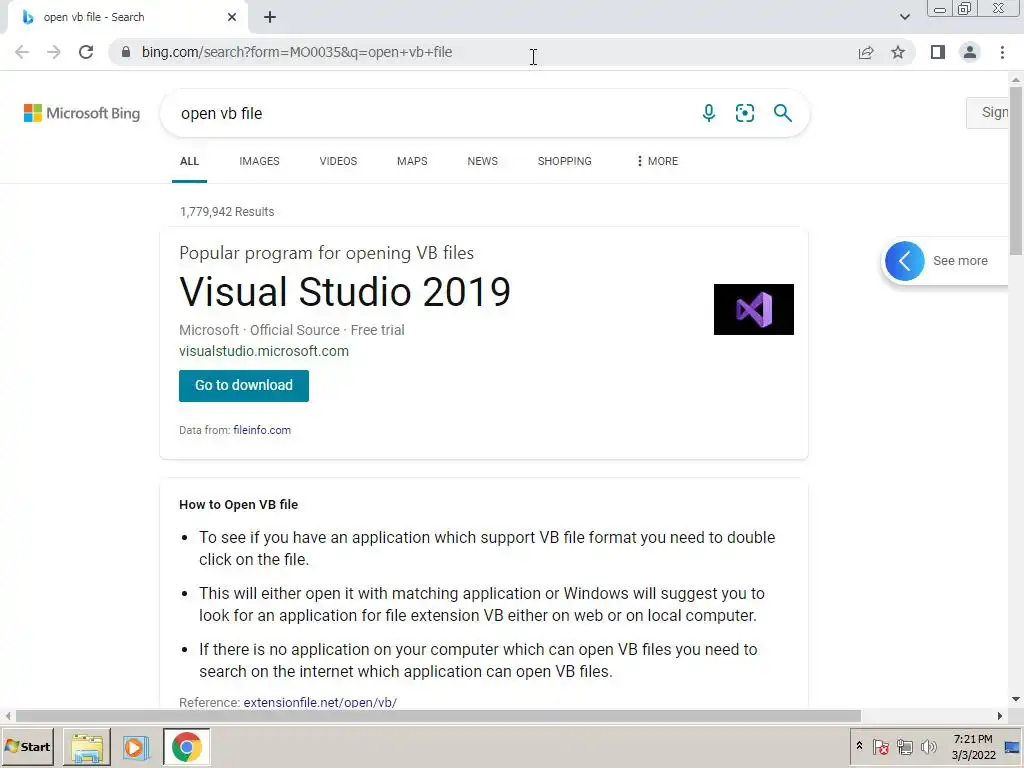
Task: Close the 'open vb file - Search' tab
Action: [x=232, y=17]
